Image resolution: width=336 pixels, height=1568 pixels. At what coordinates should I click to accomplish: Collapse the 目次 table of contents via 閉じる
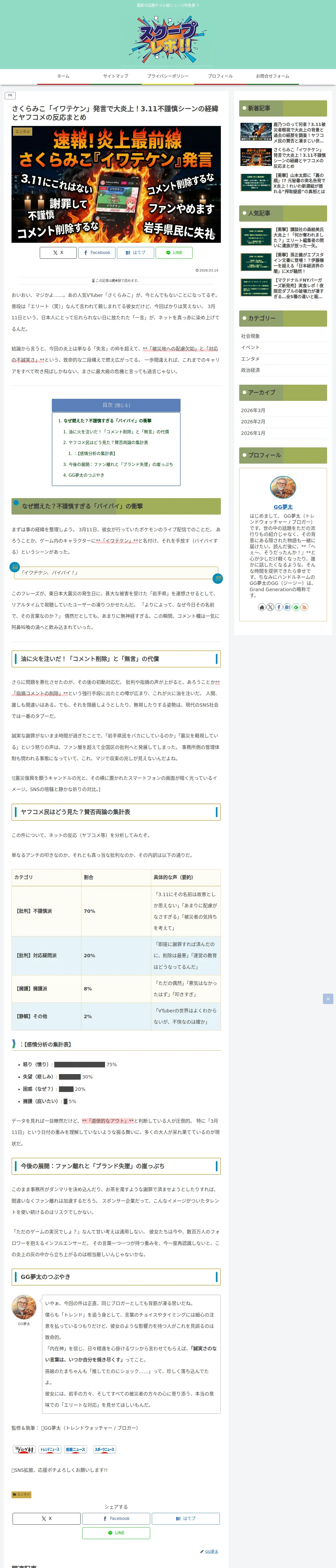[122, 405]
